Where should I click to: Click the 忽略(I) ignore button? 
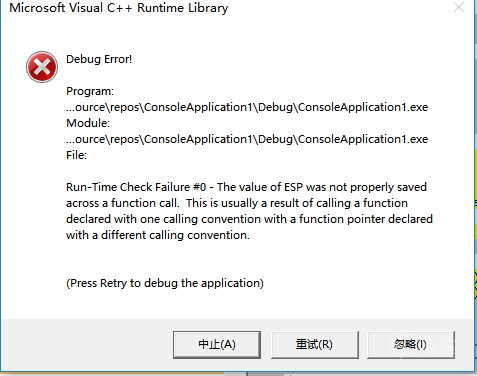pyautogui.click(x=411, y=345)
